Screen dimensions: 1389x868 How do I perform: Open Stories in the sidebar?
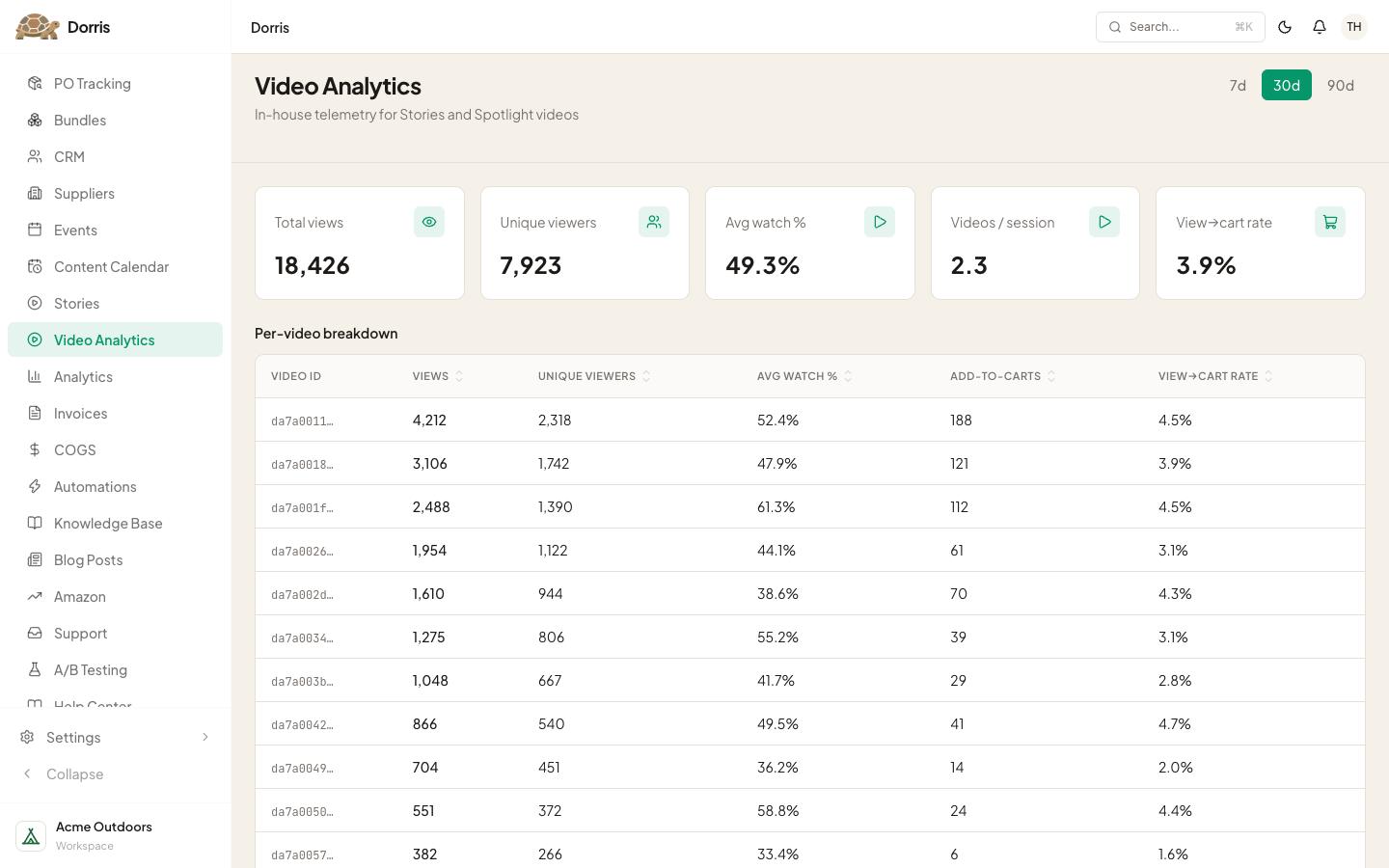(116, 304)
